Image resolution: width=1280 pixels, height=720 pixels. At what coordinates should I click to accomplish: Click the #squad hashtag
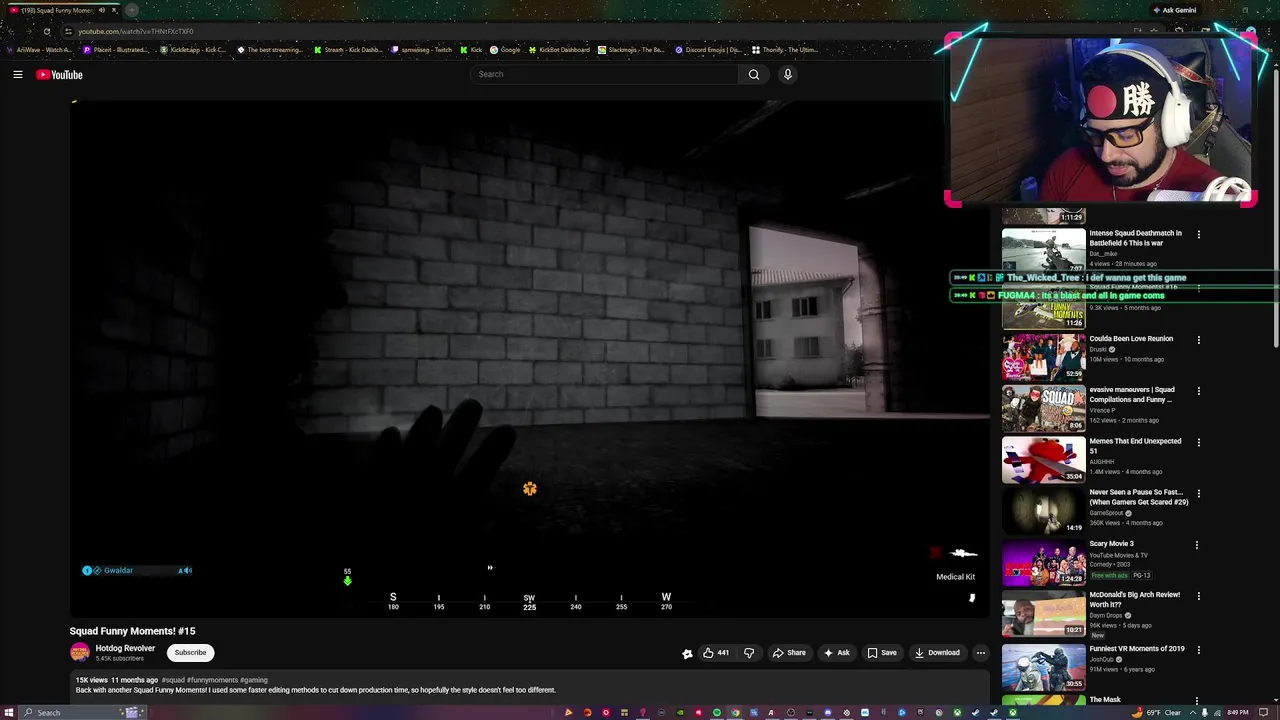pos(173,680)
